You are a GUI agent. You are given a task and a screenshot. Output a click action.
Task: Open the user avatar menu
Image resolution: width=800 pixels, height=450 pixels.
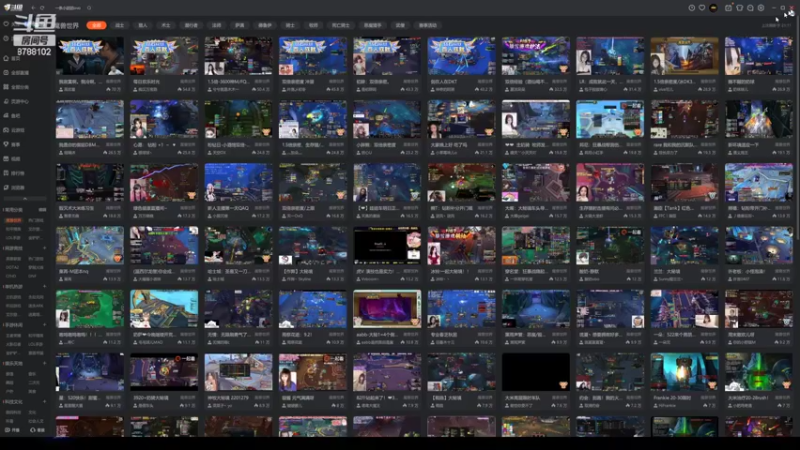tap(713, 8)
